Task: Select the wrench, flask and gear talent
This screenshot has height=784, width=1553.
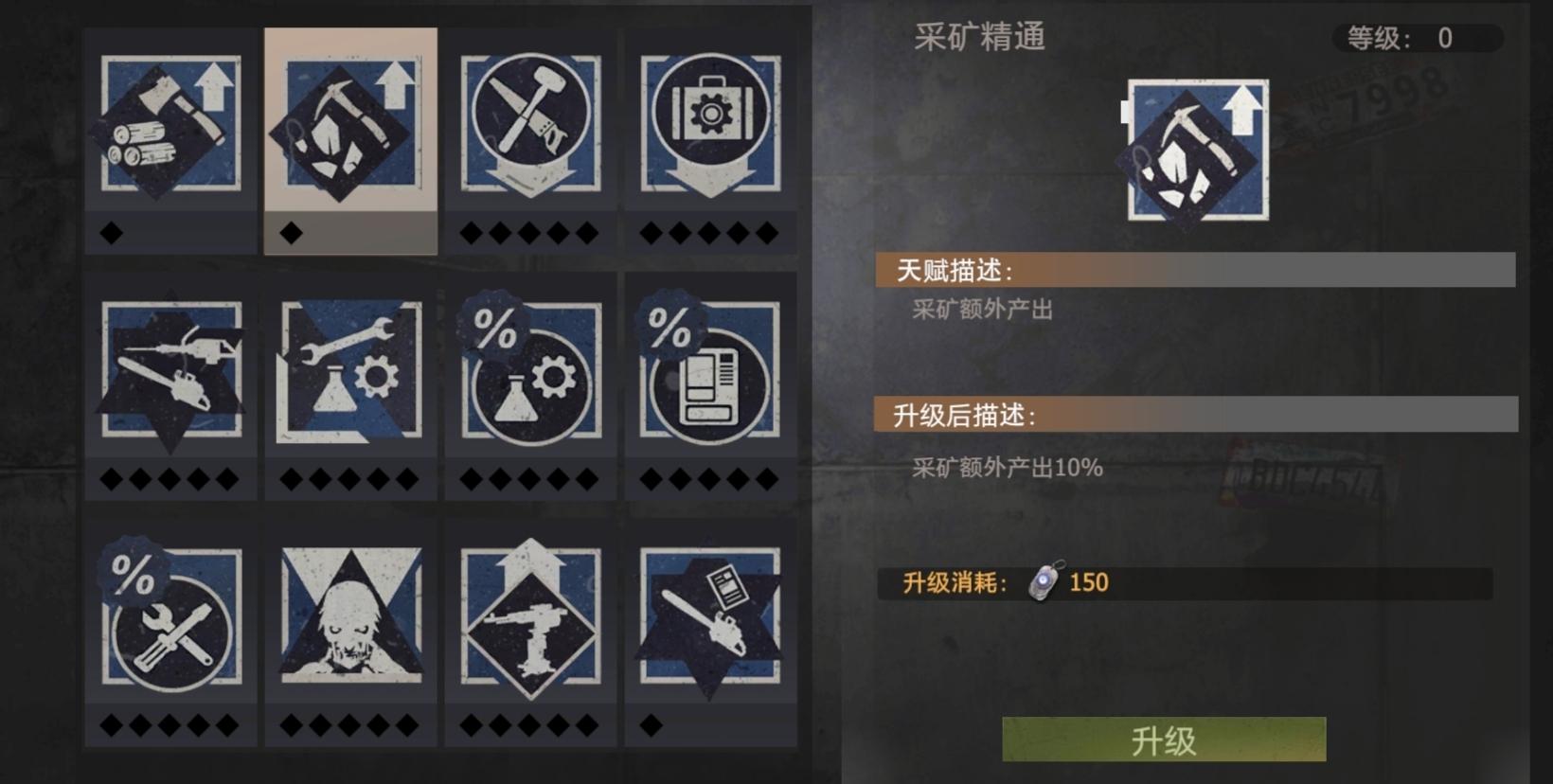Action: click(x=350, y=371)
